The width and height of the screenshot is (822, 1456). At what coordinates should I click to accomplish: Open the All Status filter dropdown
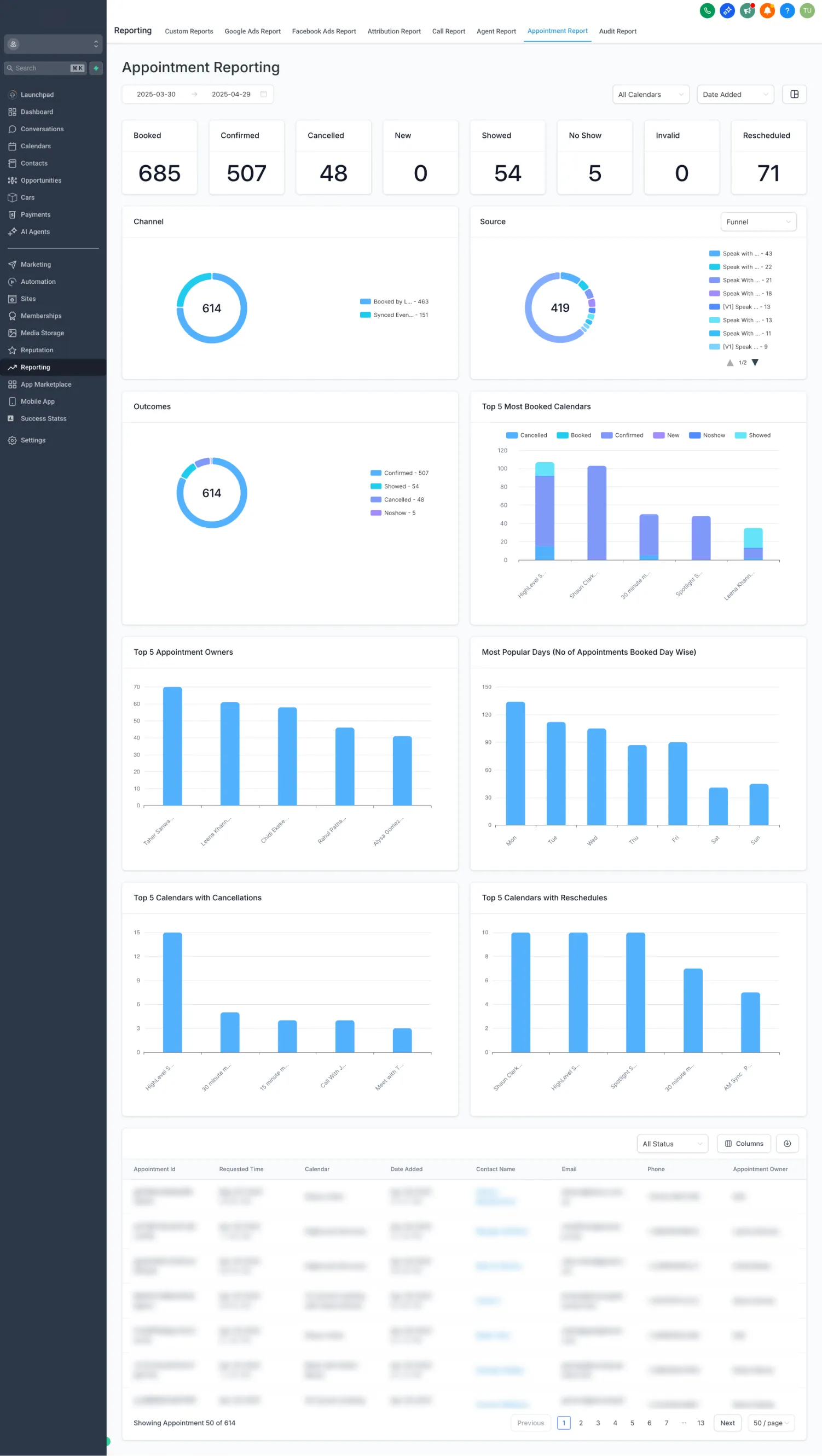pyautogui.click(x=672, y=1144)
